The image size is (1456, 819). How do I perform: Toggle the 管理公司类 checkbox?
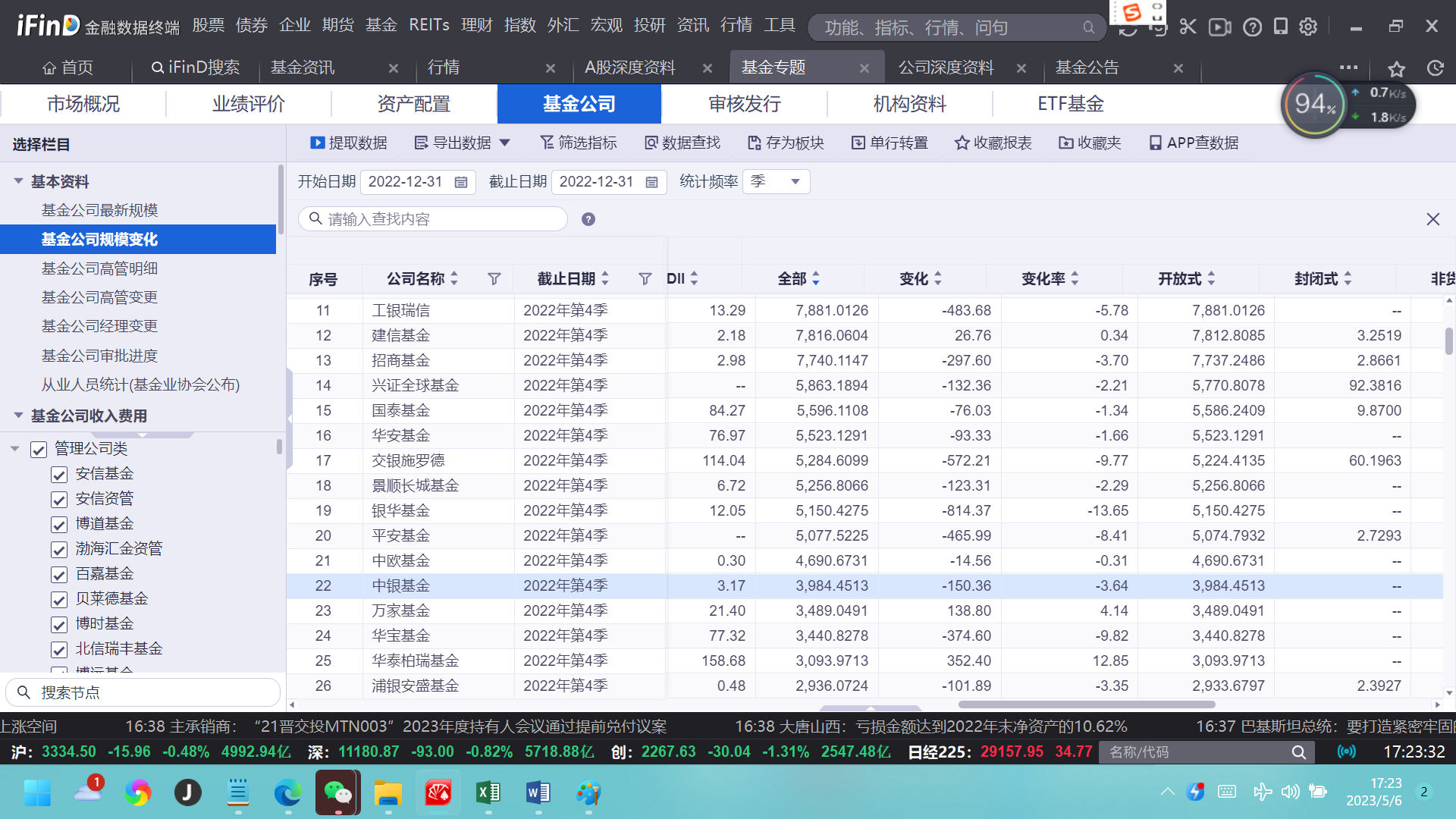39,449
